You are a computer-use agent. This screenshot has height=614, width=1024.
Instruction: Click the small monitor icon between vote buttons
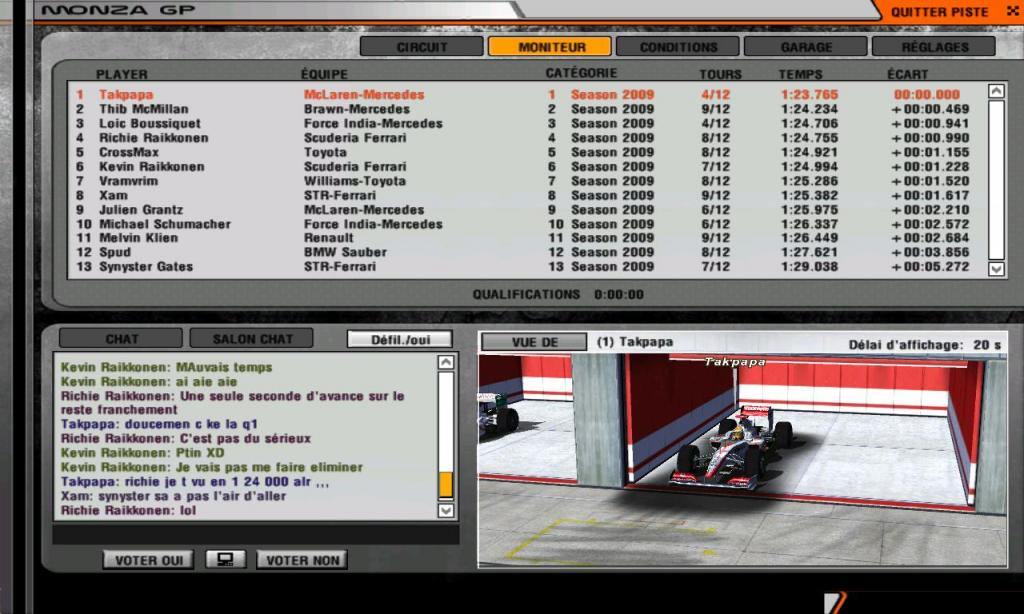click(225, 560)
